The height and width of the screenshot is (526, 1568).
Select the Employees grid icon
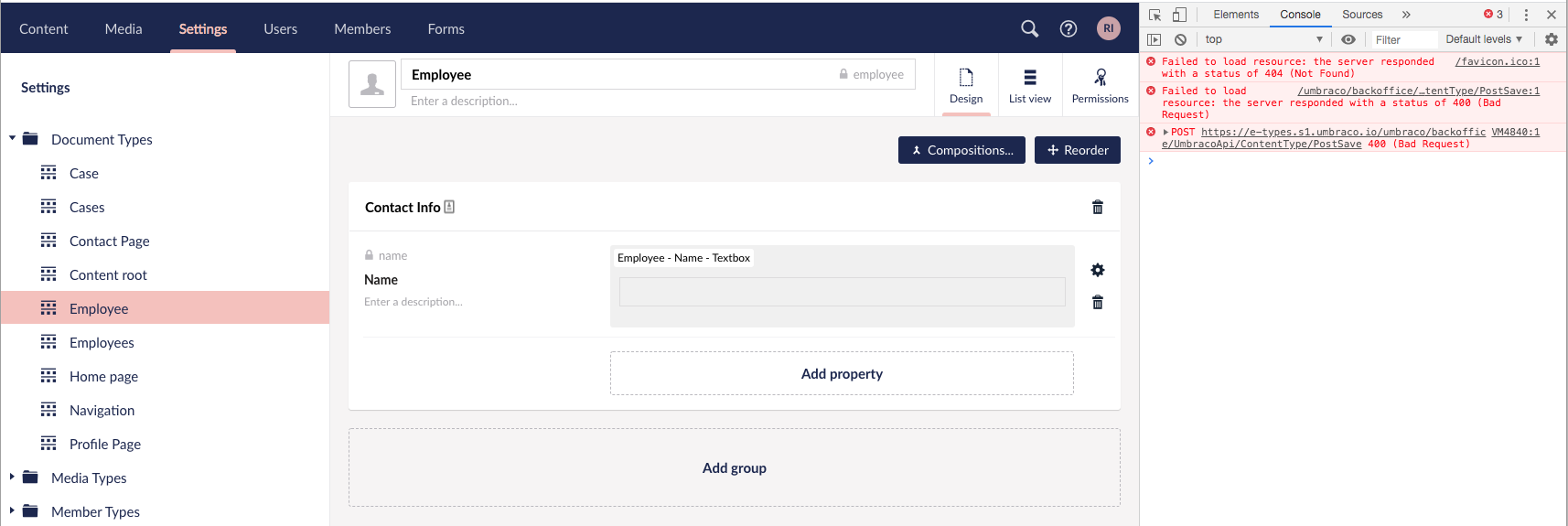click(x=48, y=342)
